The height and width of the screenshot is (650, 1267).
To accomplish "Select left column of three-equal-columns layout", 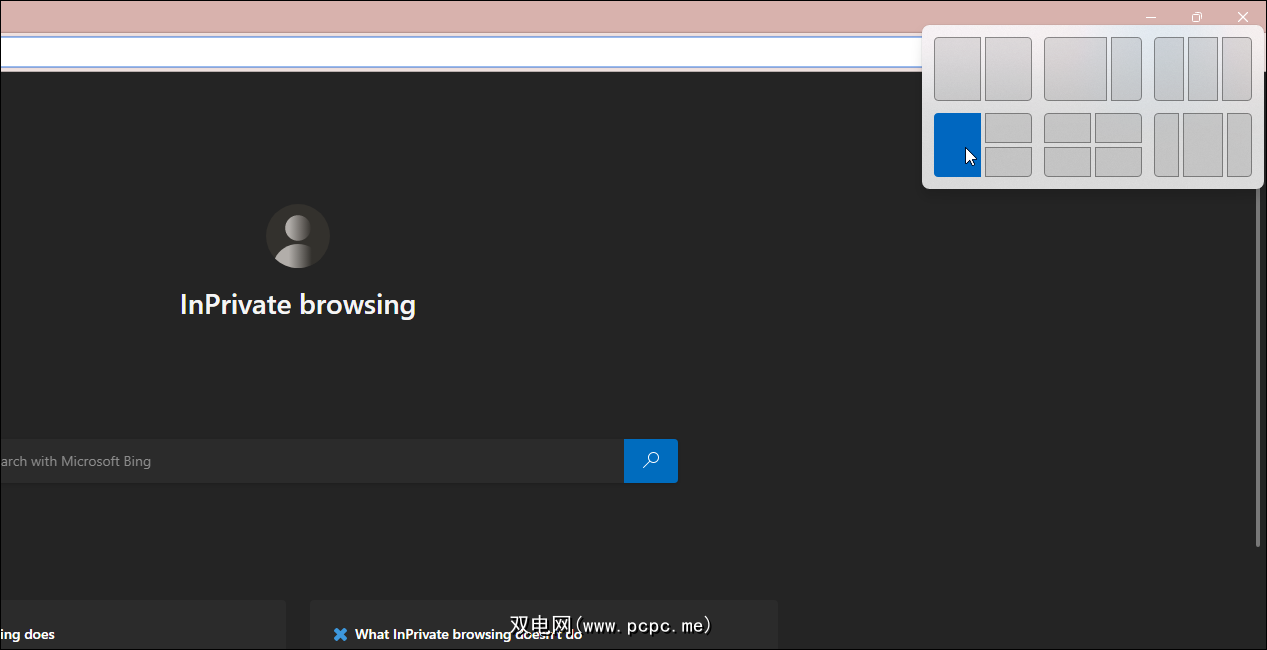I will pos(1169,69).
